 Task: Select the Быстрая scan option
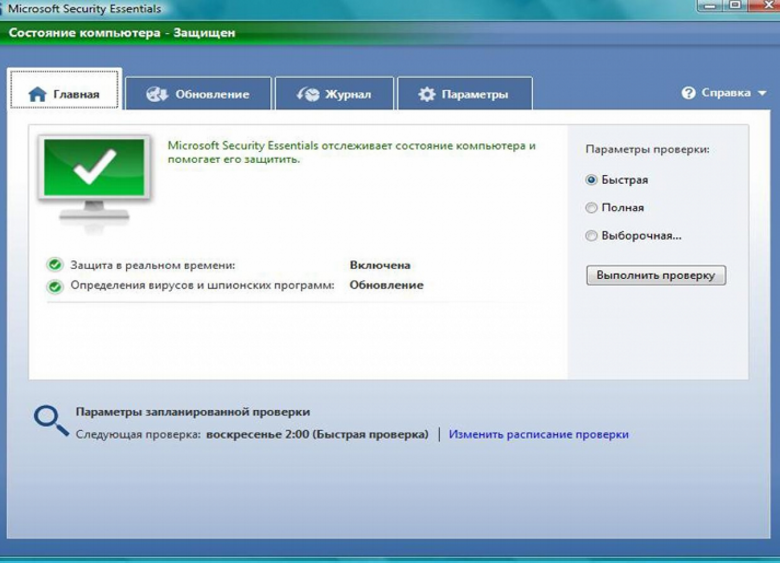pyautogui.click(x=592, y=180)
